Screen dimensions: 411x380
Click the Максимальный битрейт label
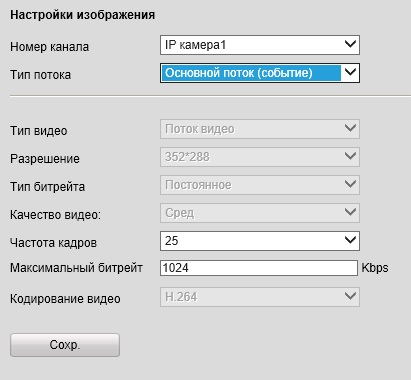76,268
